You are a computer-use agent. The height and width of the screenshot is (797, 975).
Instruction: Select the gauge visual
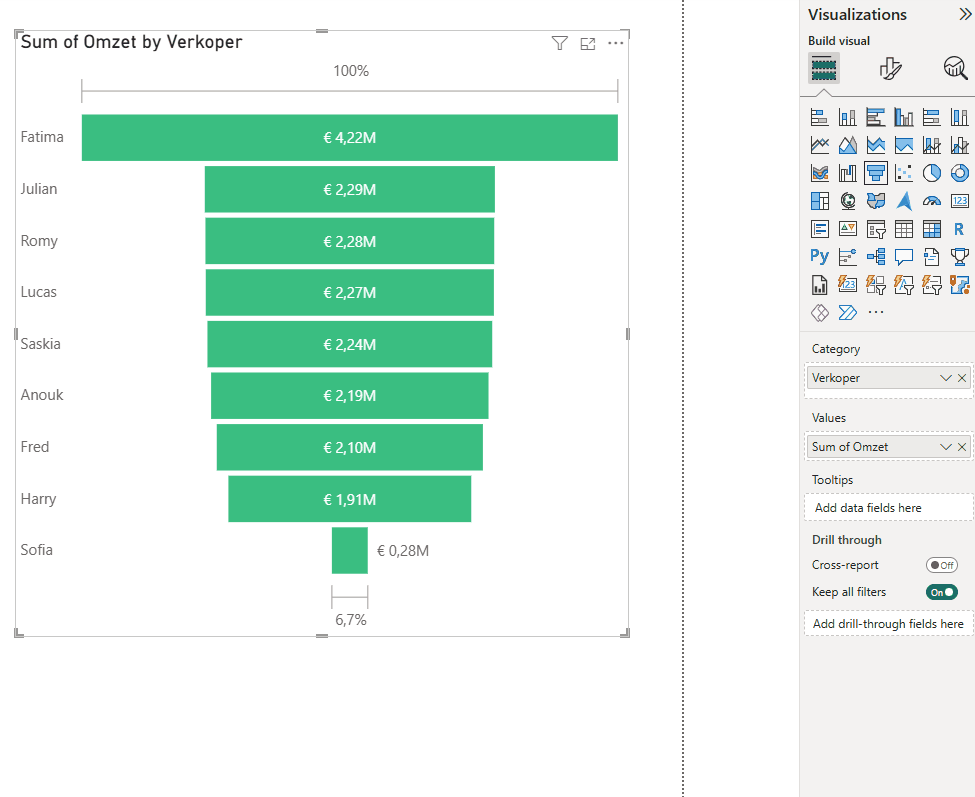tap(931, 200)
